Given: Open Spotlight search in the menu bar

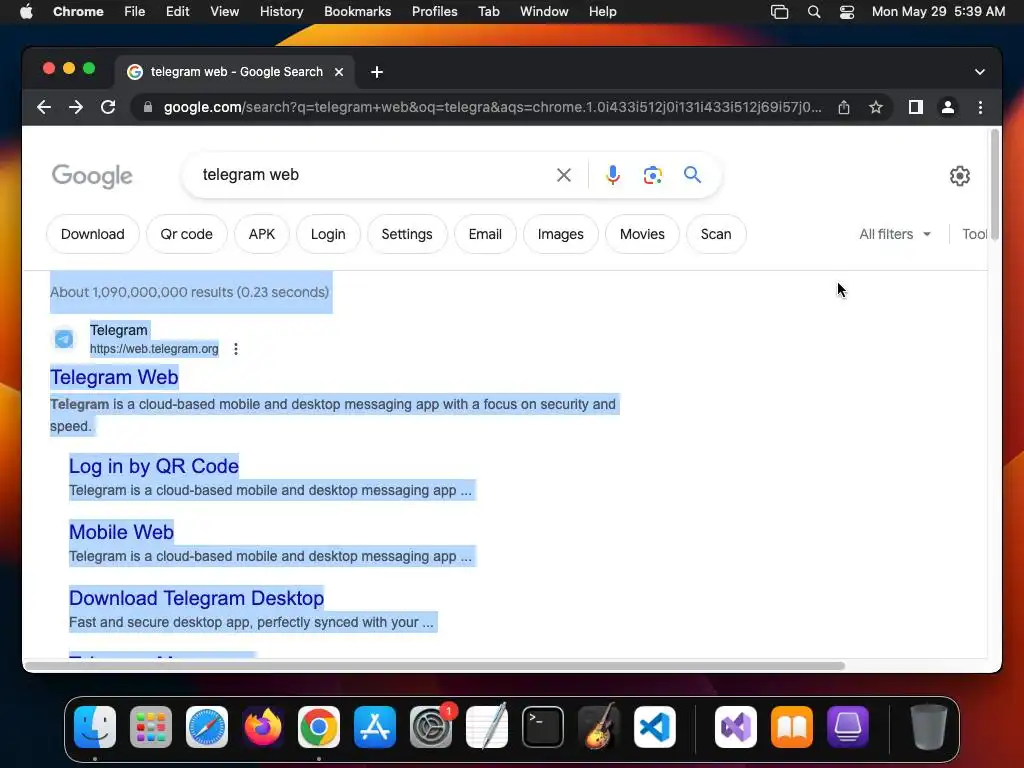Looking at the screenshot, I should [814, 12].
